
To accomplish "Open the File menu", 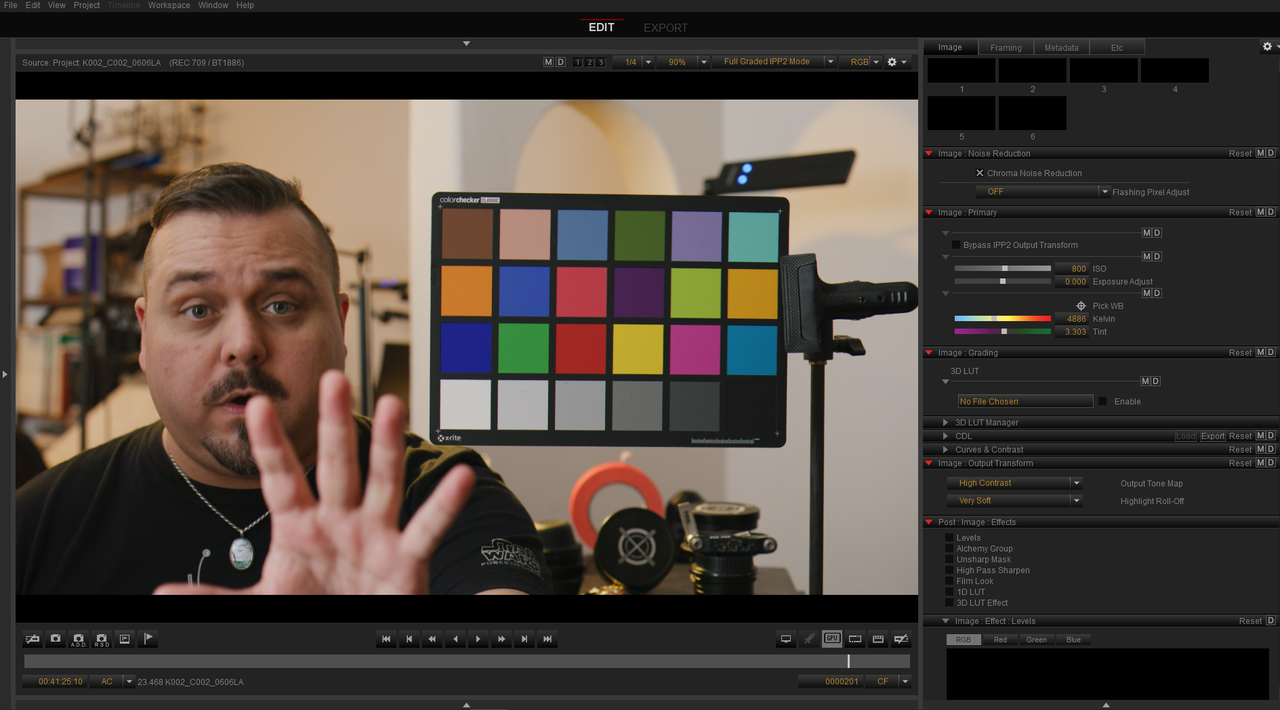I will [11, 5].
